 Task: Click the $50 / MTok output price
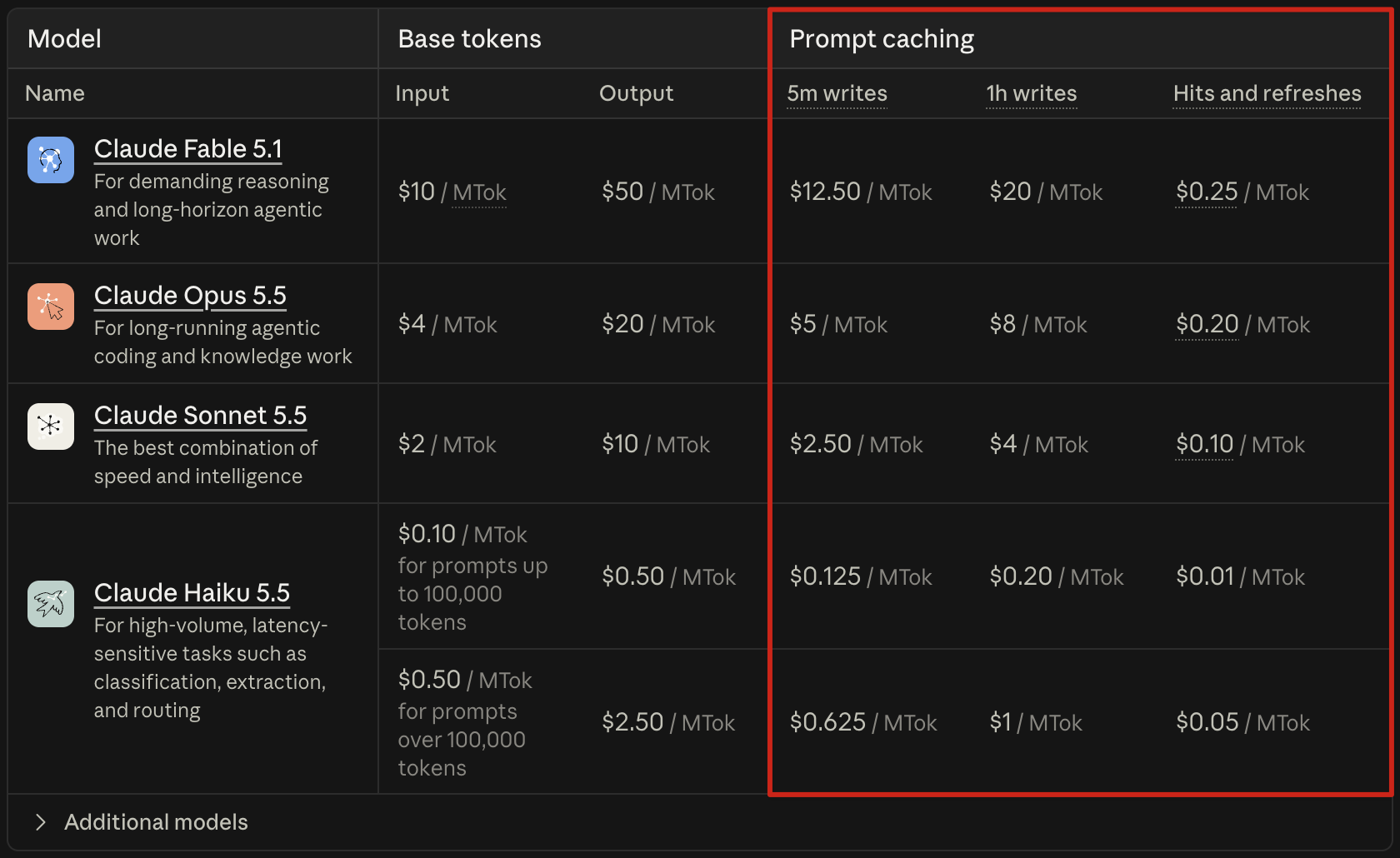point(658,192)
